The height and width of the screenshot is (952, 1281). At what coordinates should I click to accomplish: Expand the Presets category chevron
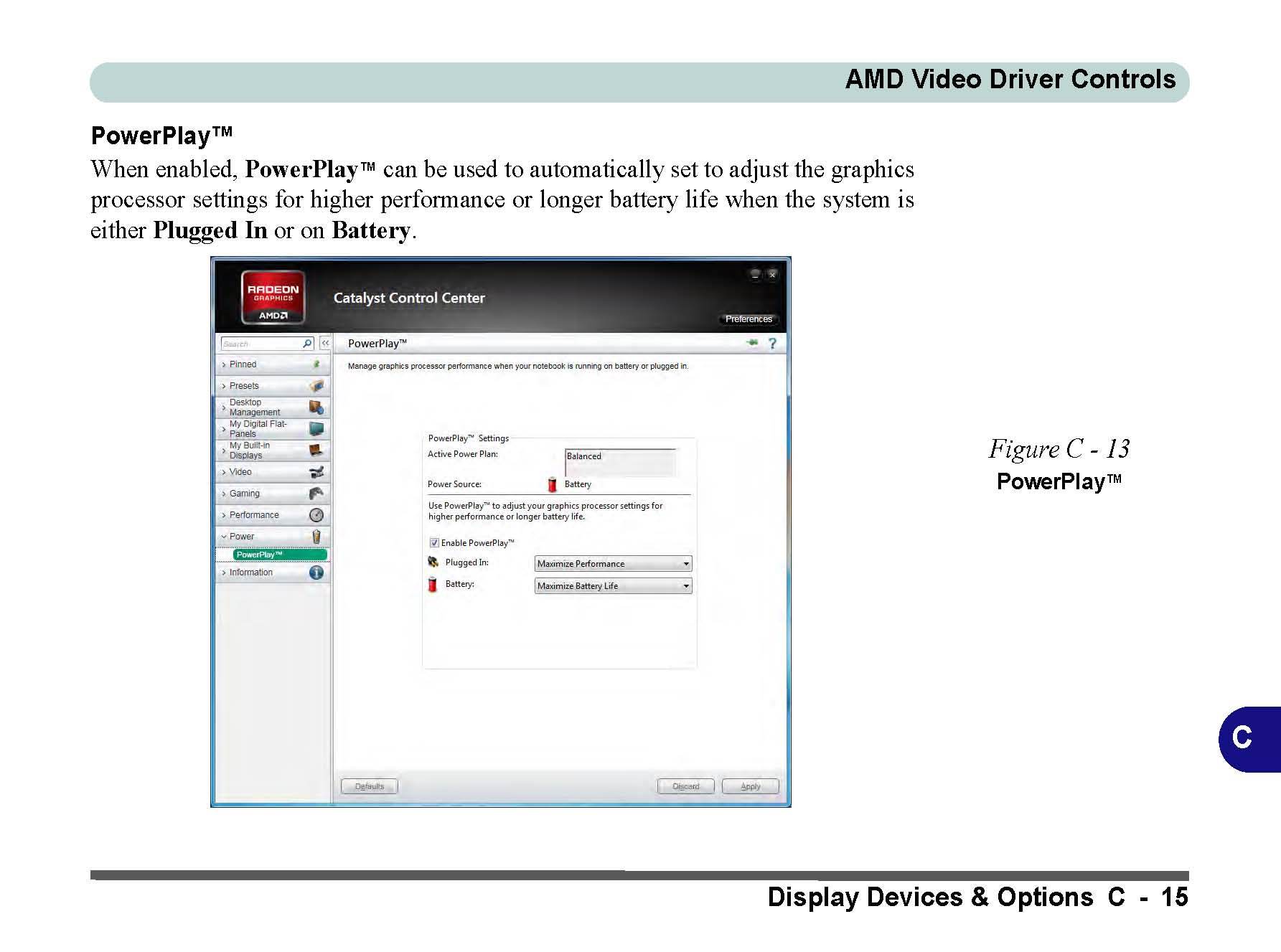tap(224, 387)
